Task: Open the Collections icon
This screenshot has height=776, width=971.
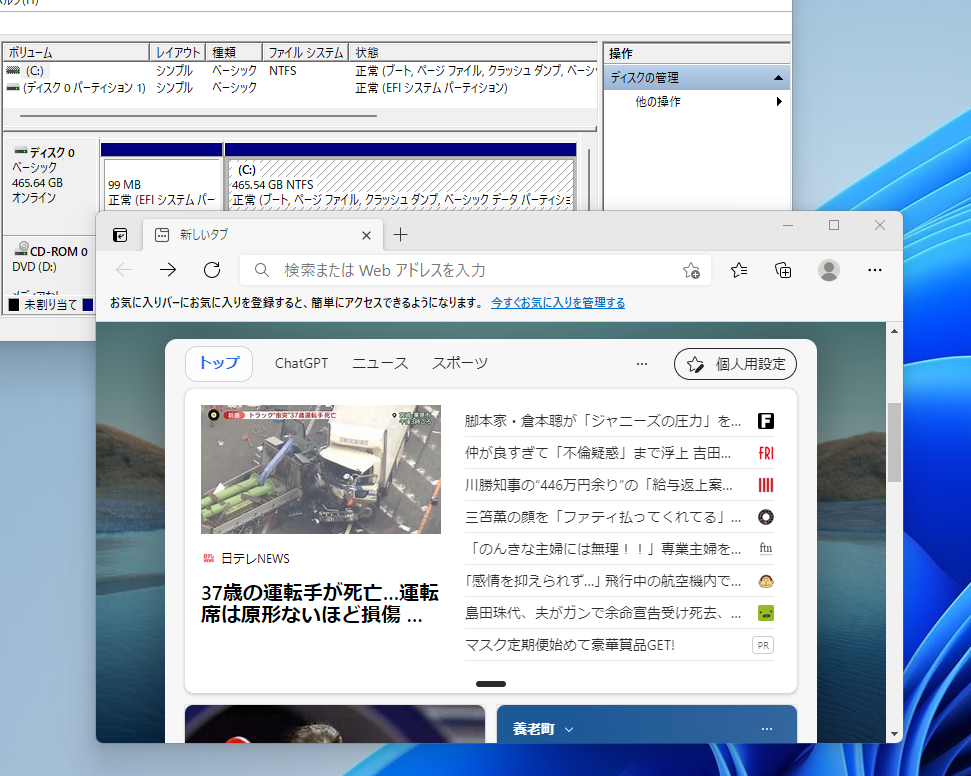Action: [x=783, y=270]
